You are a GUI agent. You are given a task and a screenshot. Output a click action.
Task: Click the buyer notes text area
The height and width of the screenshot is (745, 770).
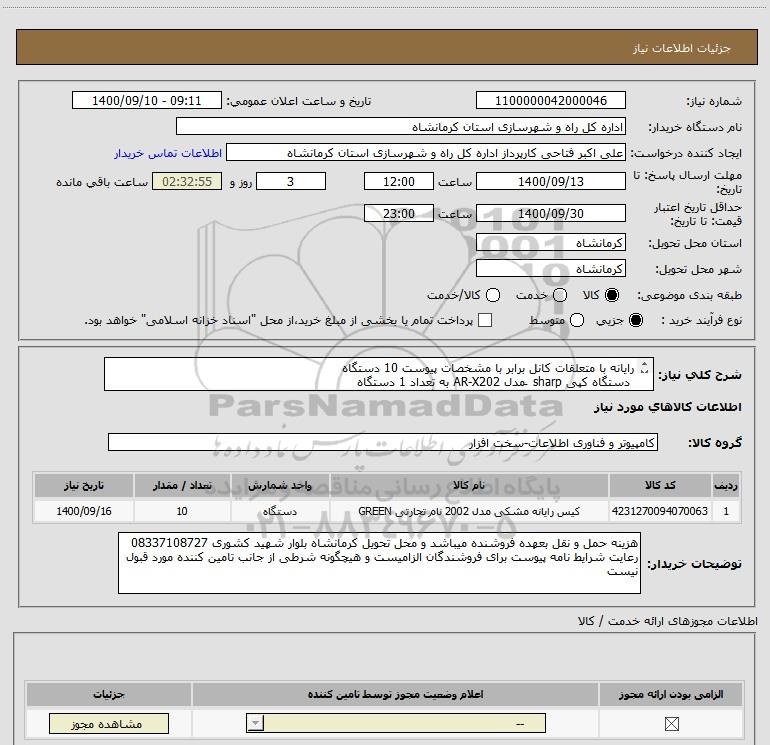click(379, 563)
